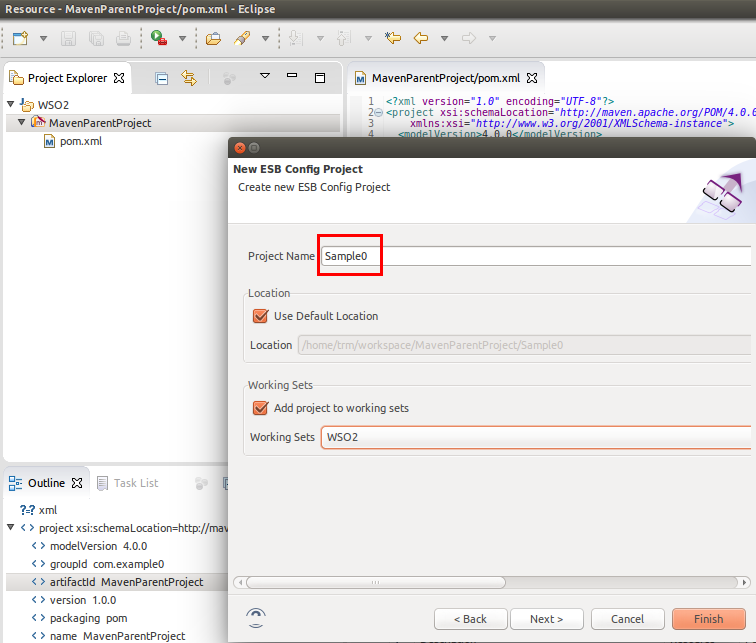Click the Open folder toolbar icon
756x643 pixels.
(x=213, y=39)
